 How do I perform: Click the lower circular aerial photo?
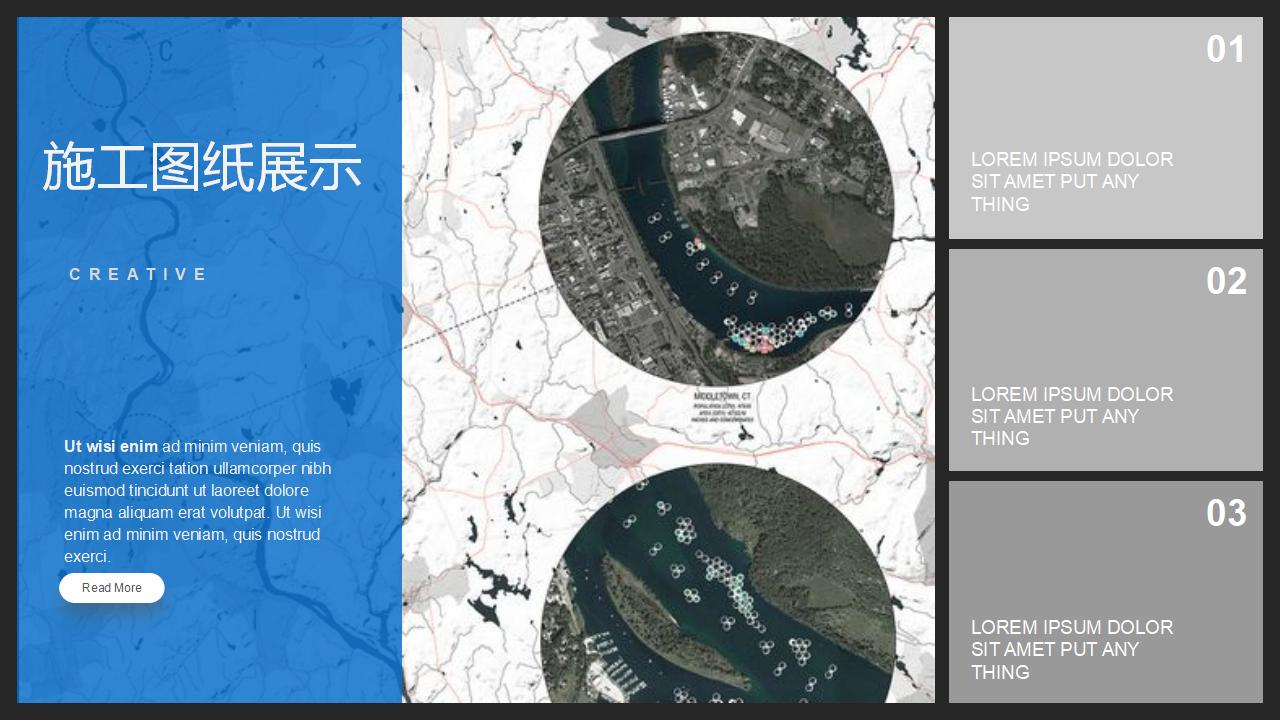pyautogui.click(x=716, y=584)
